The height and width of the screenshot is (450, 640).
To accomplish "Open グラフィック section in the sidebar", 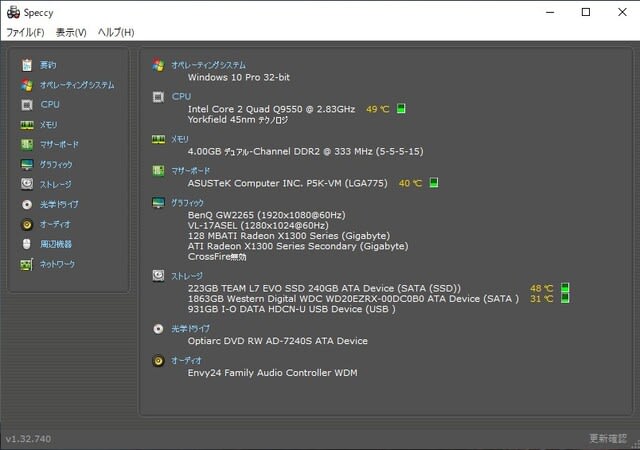I will coord(56,165).
